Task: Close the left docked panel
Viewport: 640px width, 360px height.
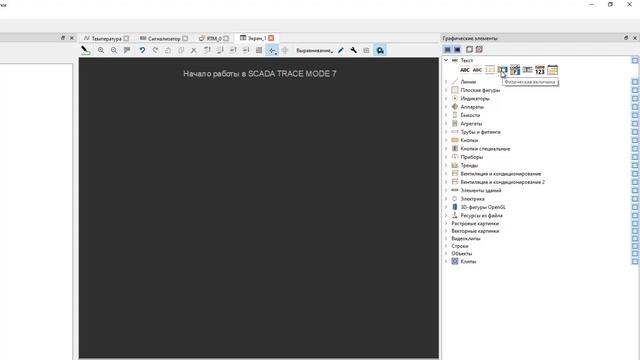Action: 72,38
